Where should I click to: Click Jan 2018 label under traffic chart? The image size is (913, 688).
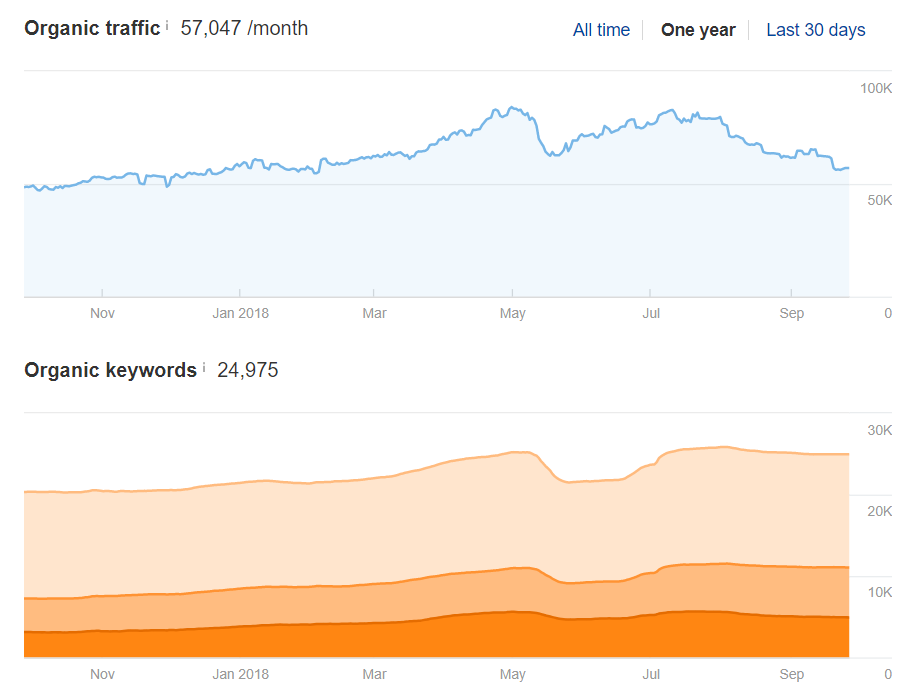click(x=240, y=313)
